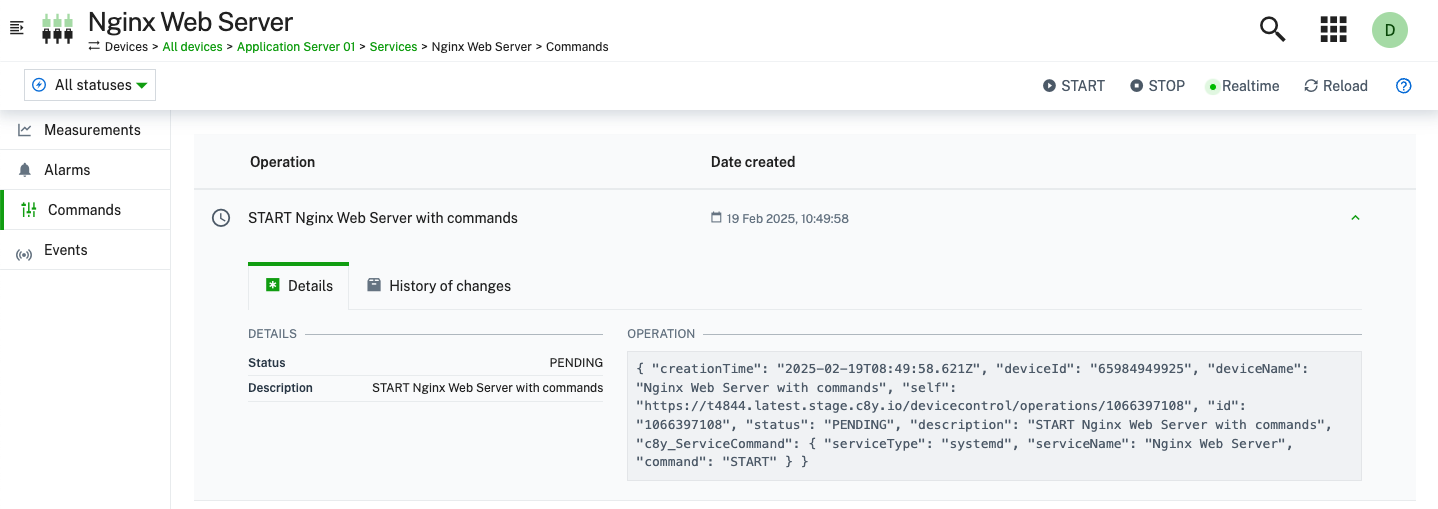Open the application switcher grid icon

(1333, 30)
